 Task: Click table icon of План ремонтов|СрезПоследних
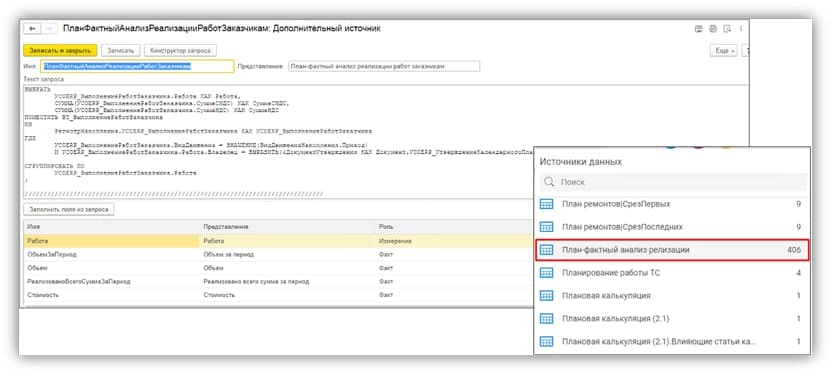point(546,227)
